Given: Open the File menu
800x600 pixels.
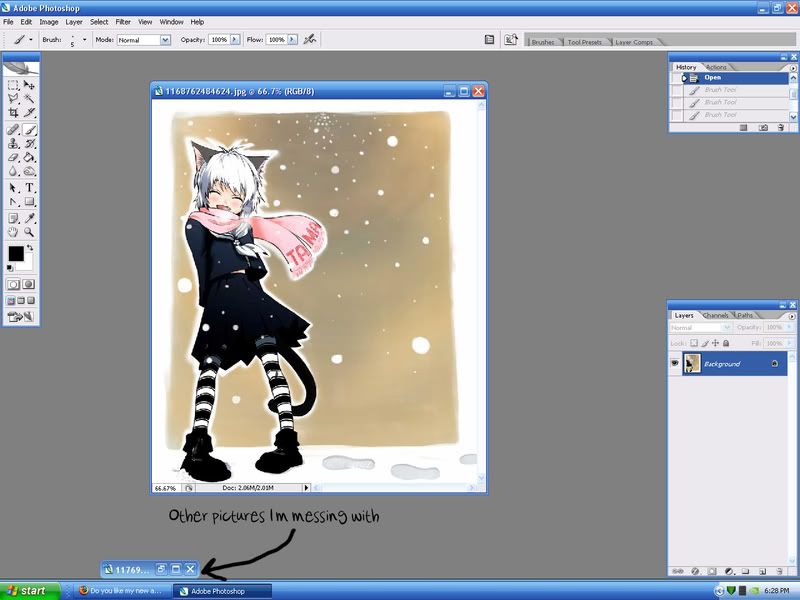Looking at the screenshot, I should coord(8,22).
